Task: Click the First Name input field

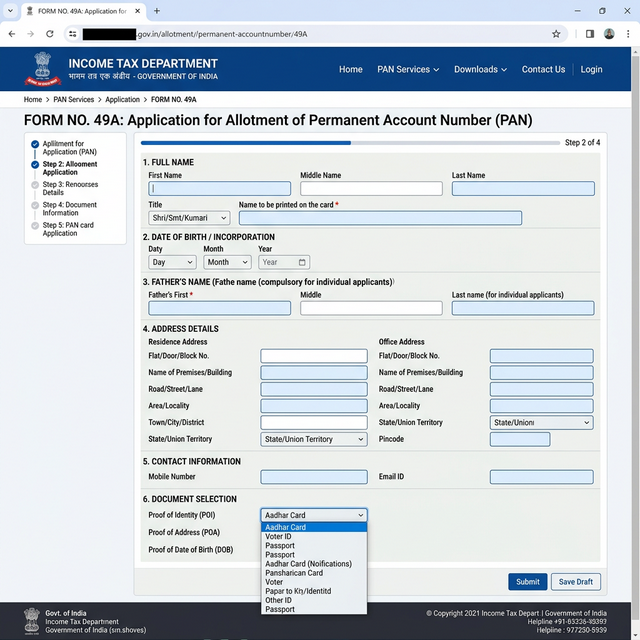Action: tap(220, 189)
